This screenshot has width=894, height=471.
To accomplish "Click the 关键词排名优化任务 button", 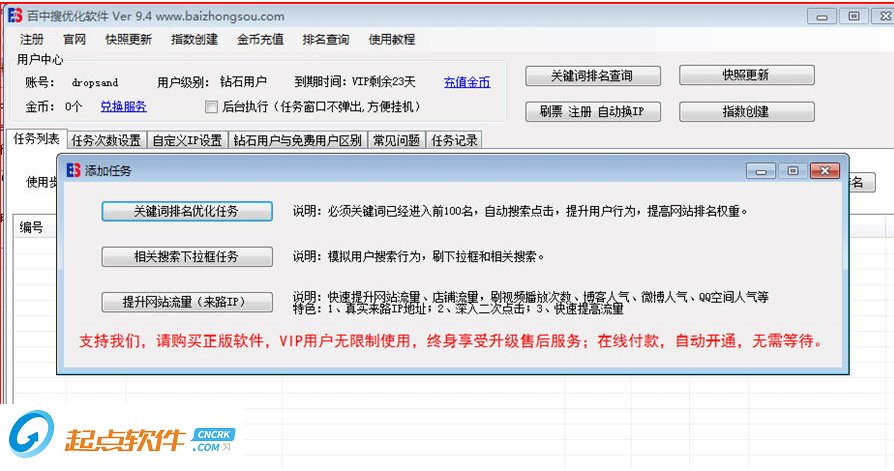I will click(x=187, y=211).
